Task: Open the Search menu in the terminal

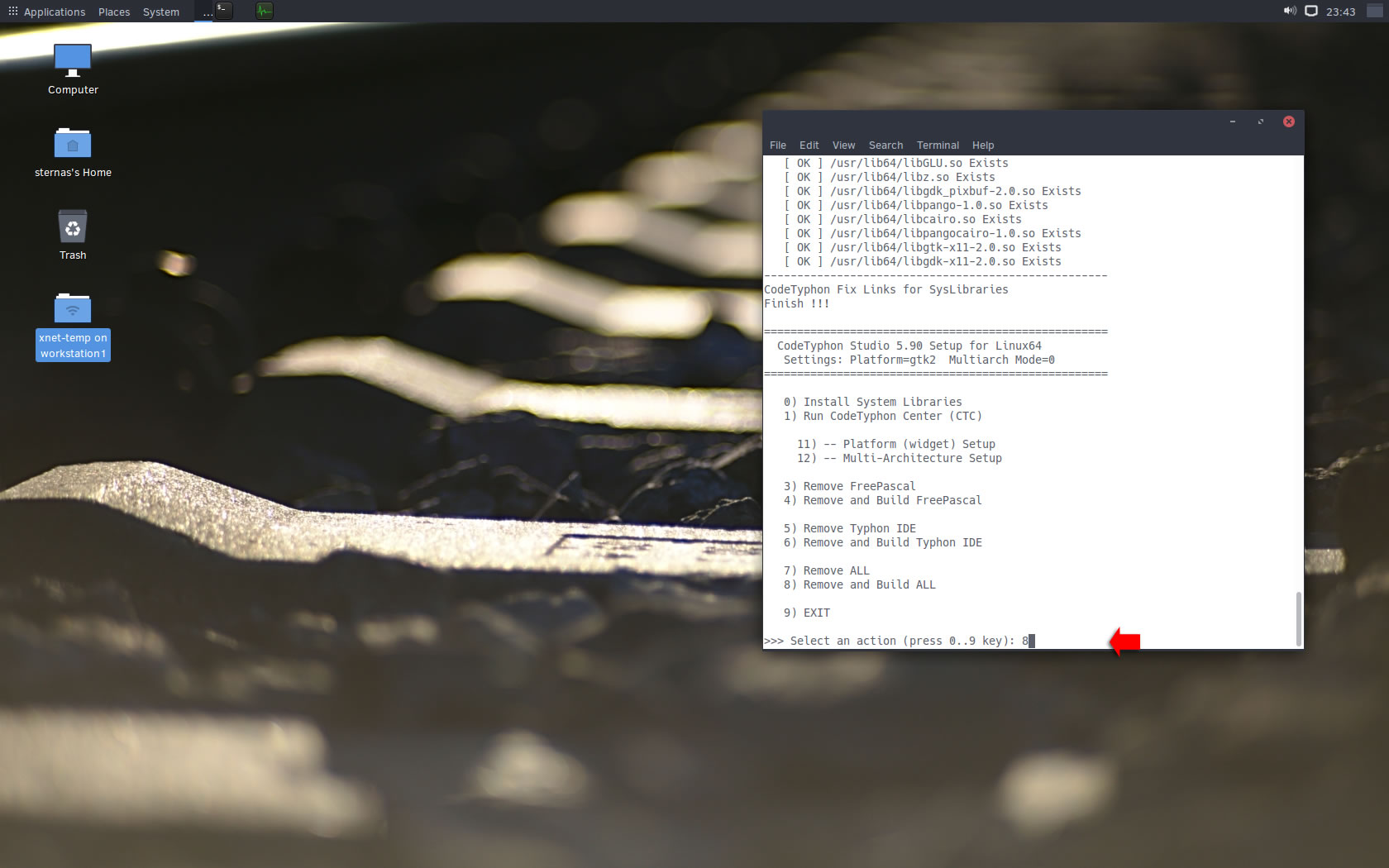Action: (885, 145)
